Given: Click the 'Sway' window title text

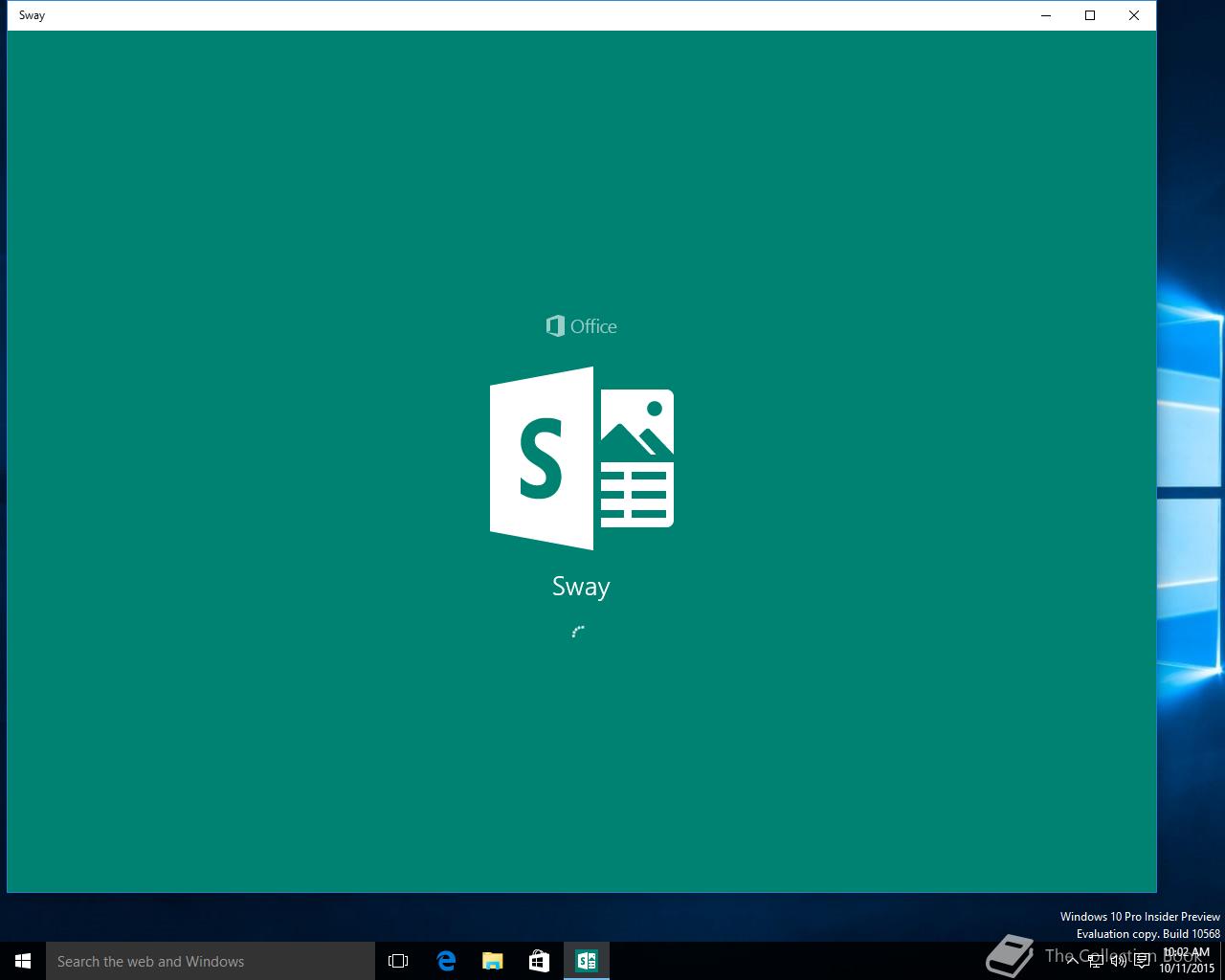Looking at the screenshot, I should (x=32, y=15).
